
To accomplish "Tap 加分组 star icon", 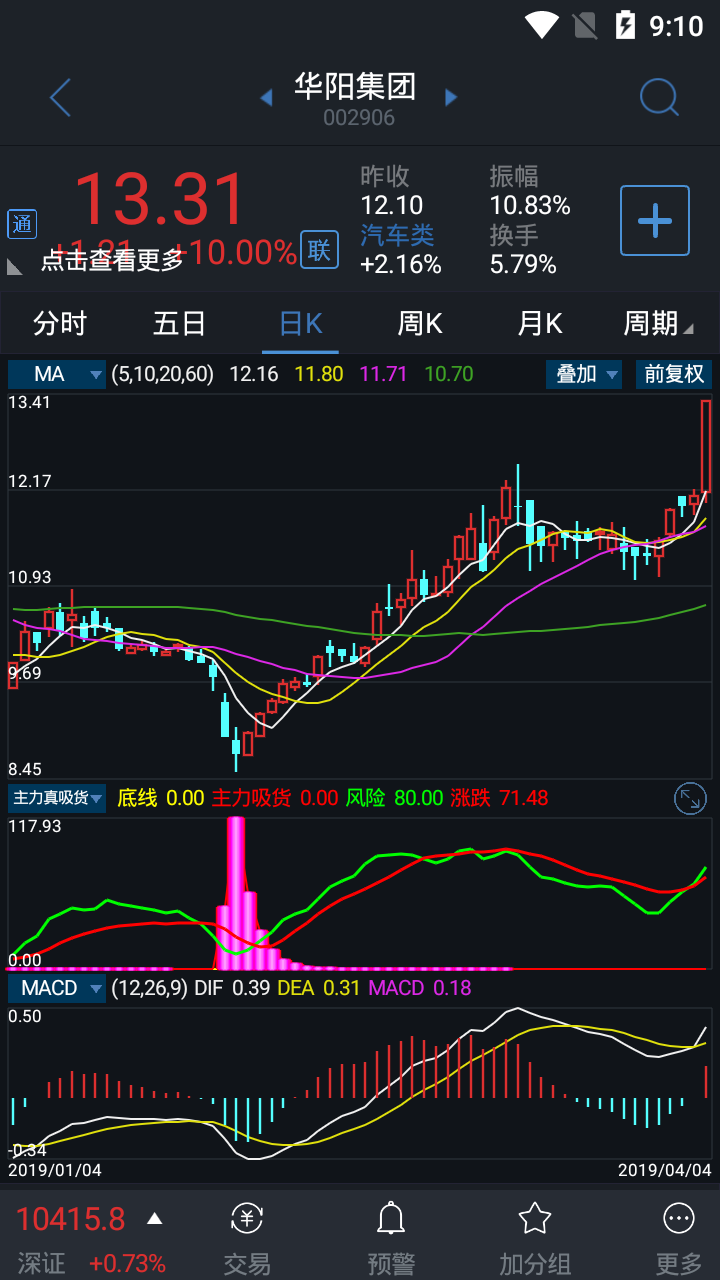I will [x=535, y=1218].
